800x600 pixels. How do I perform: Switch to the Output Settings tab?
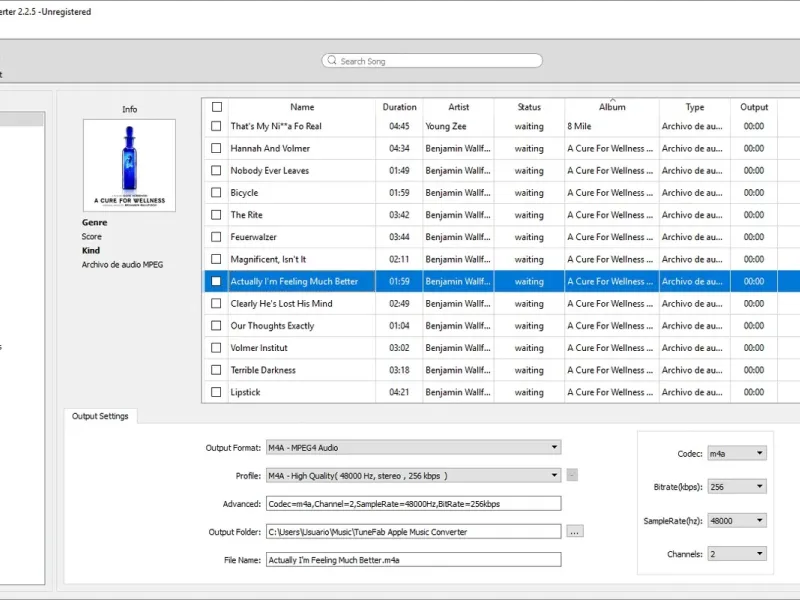click(x=100, y=416)
